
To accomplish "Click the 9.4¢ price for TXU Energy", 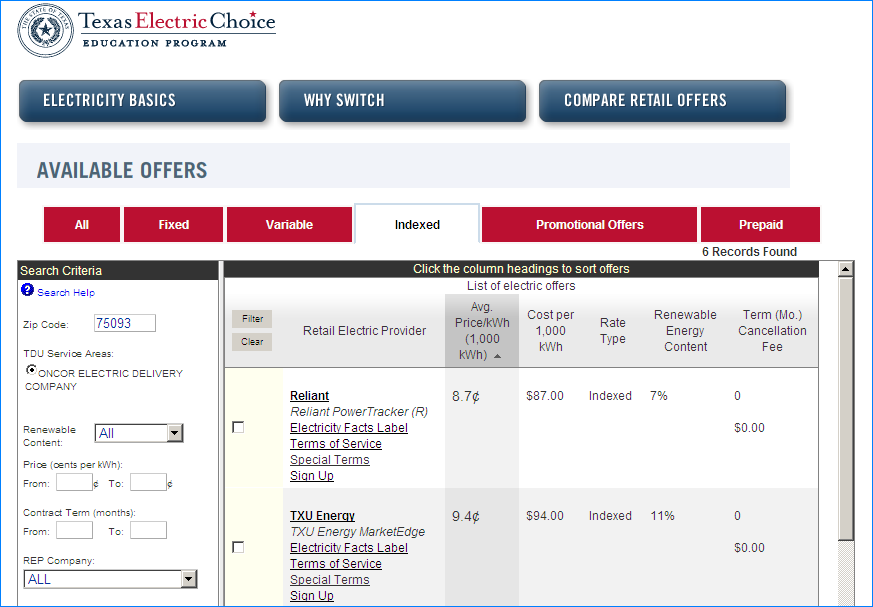I will point(466,517).
